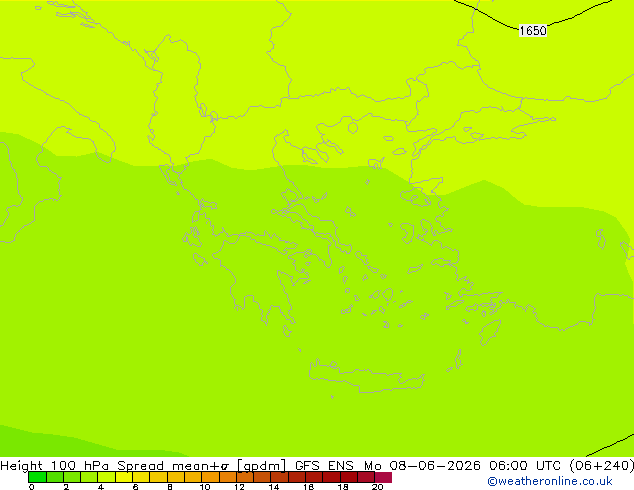
Task: Click the legend scale value 0
Action: coord(32,487)
